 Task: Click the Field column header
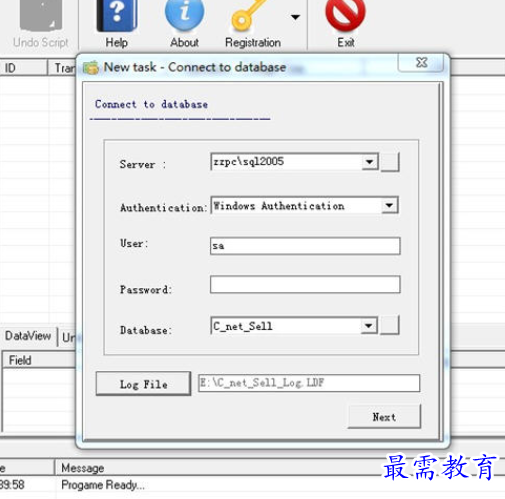point(38,360)
